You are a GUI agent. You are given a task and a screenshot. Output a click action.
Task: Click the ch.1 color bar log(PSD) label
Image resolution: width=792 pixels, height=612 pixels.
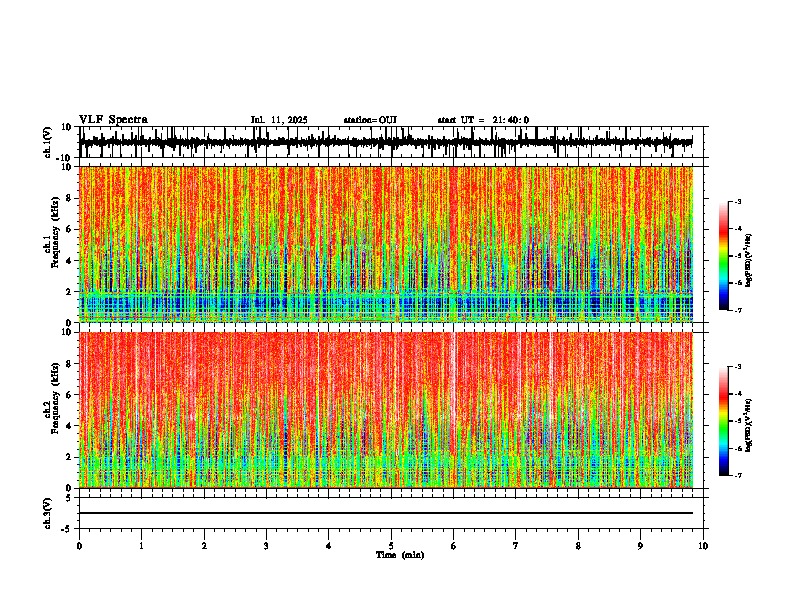(x=748, y=260)
